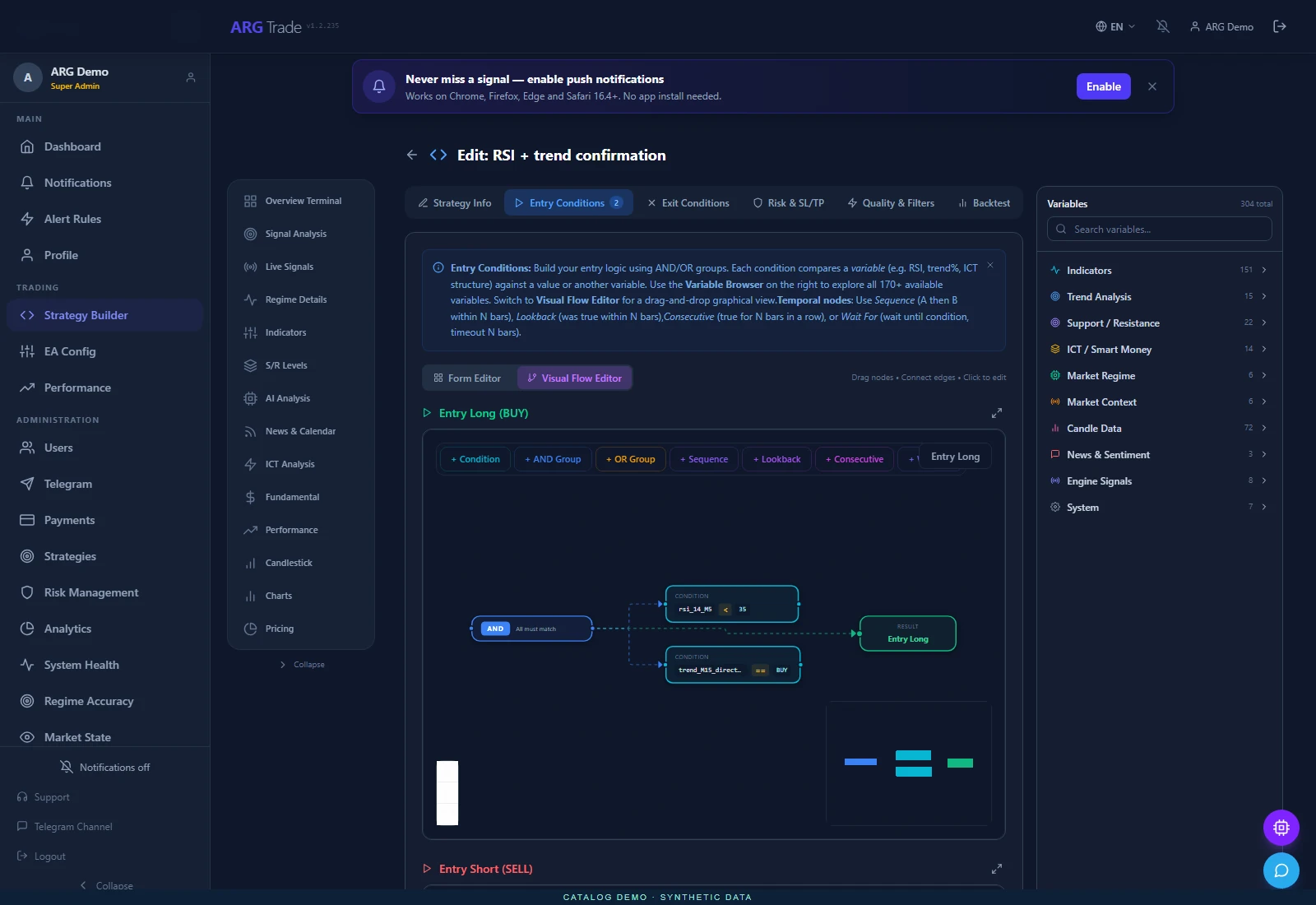Toggle Notifications off at sidebar bottom

104,767
